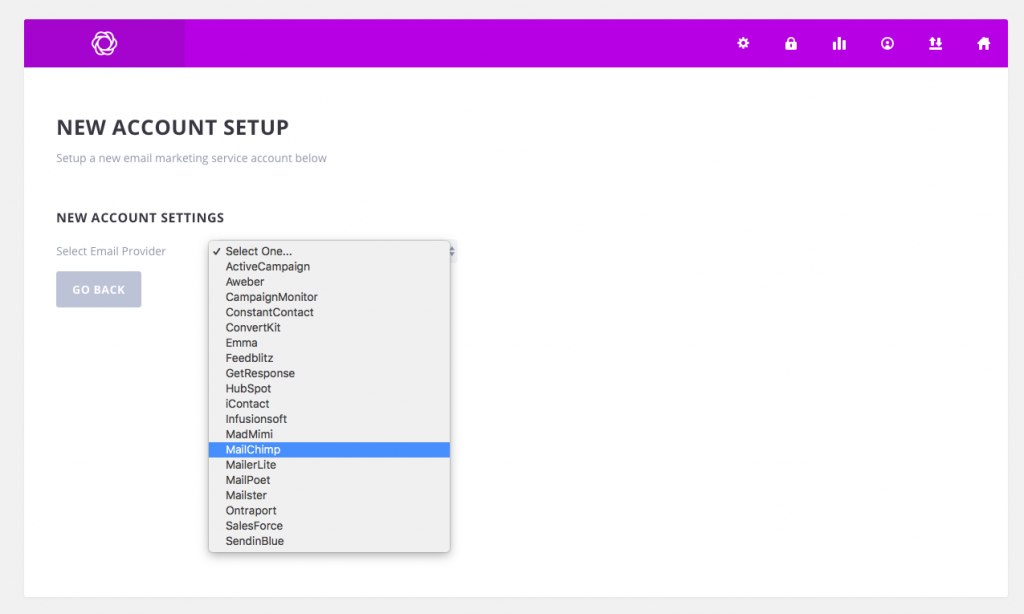Choose ConstantContact option
Image resolution: width=1024 pixels, height=614 pixels.
[x=329, y=312]
